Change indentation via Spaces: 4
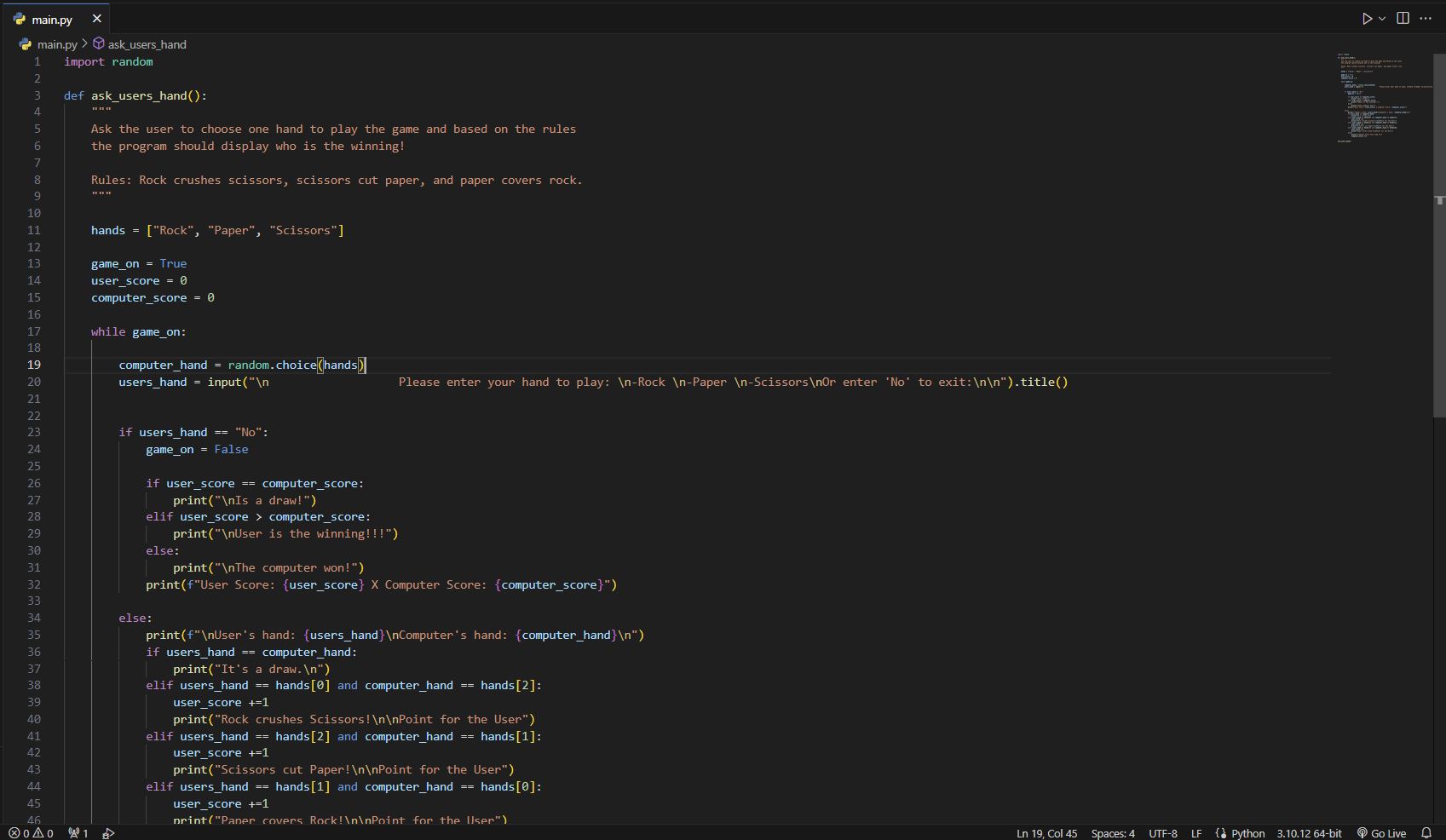This screenshot has height=840, width=1446. (1113, 833)
